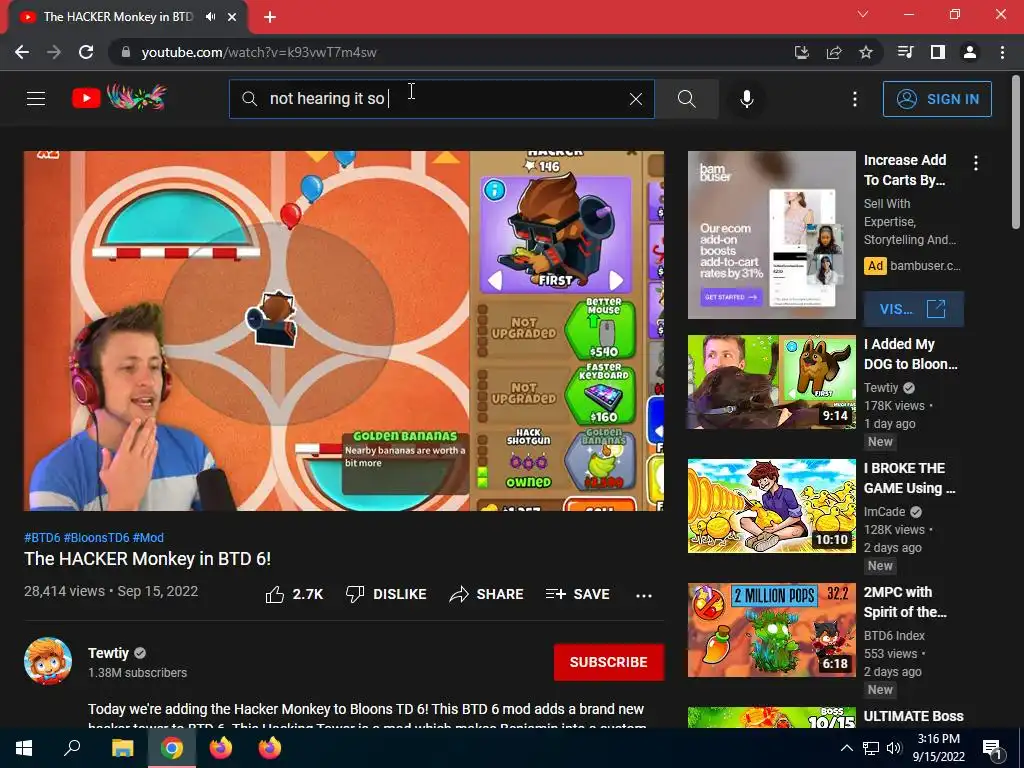
Task: Close The HACKER Monkey tab
Action: point(232,17)
